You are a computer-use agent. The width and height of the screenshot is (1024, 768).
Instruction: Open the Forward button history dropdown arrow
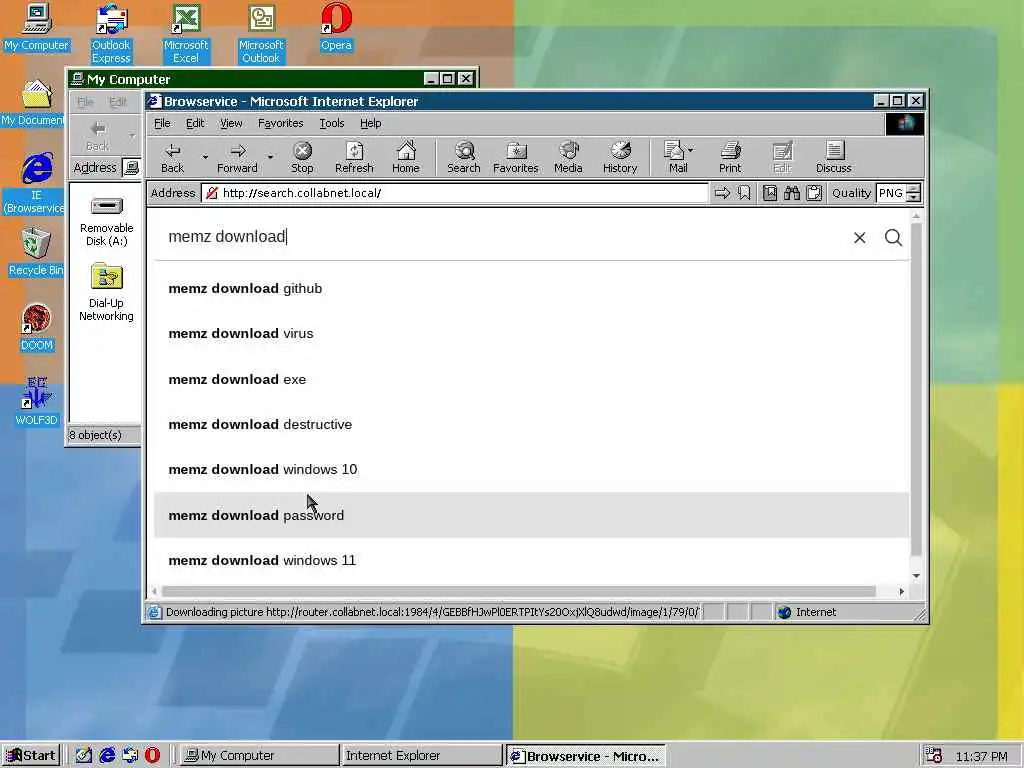click(270, 157)
